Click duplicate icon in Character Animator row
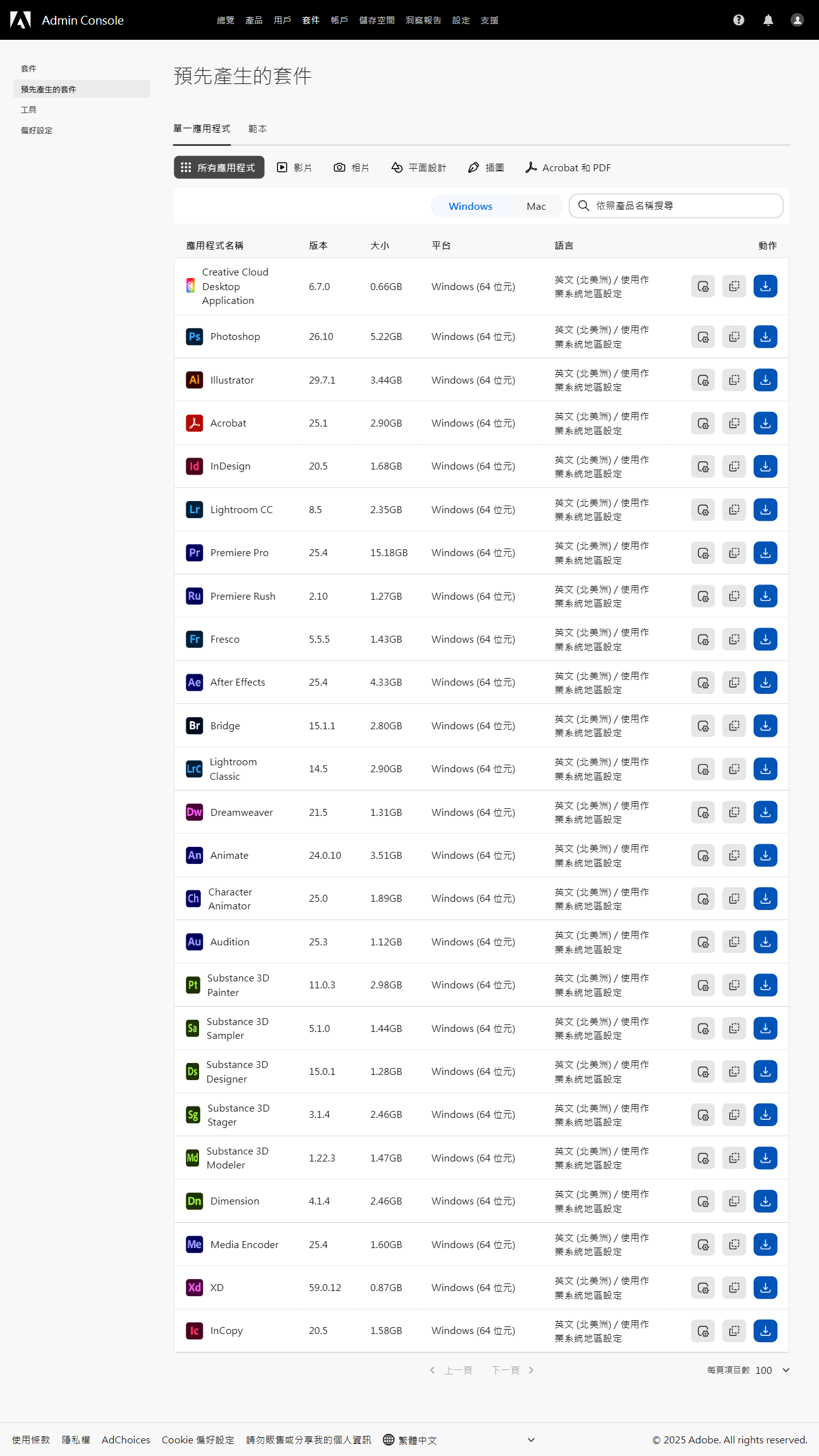 734,899
